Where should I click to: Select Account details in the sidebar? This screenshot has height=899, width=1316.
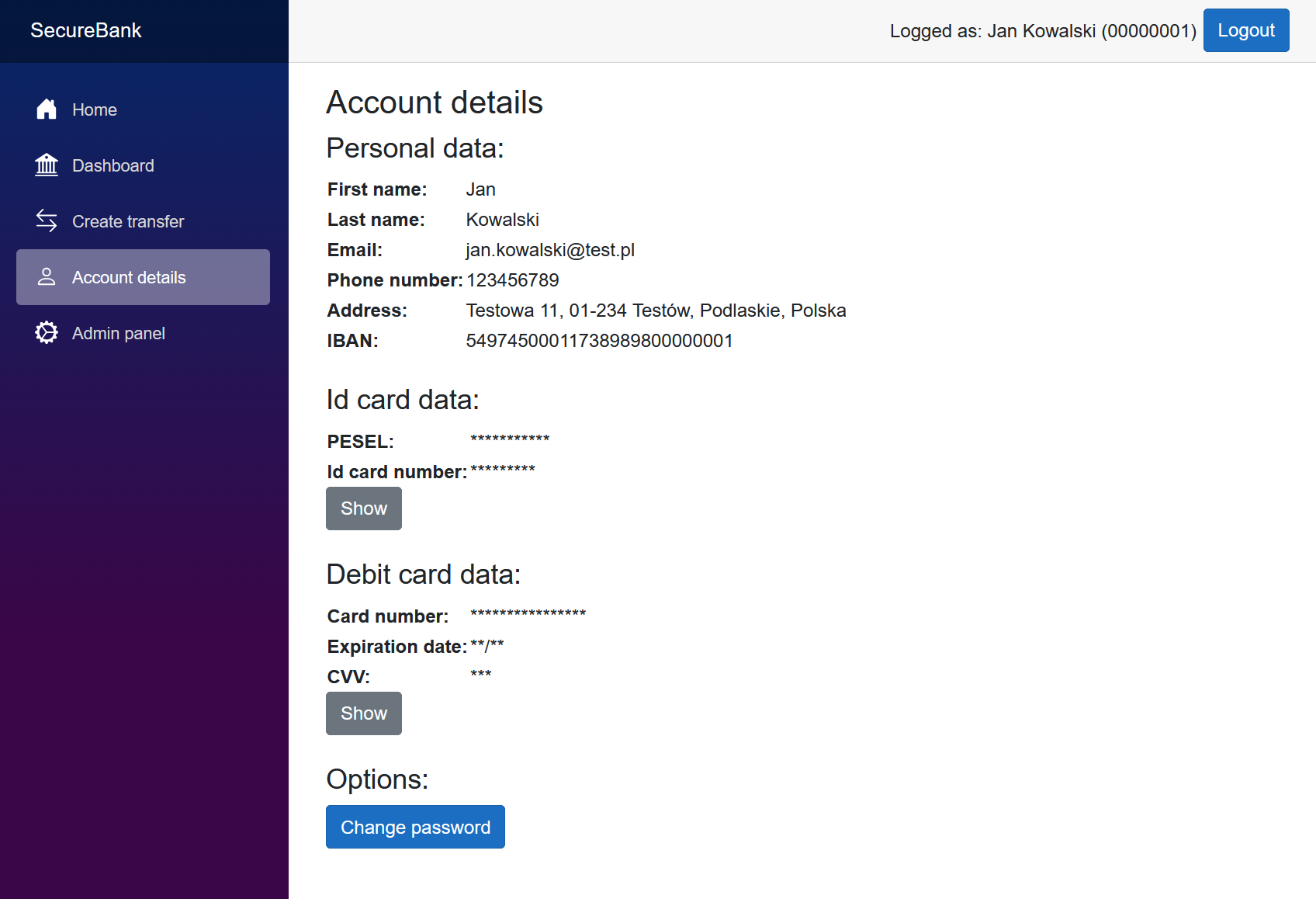coord(129,278)
